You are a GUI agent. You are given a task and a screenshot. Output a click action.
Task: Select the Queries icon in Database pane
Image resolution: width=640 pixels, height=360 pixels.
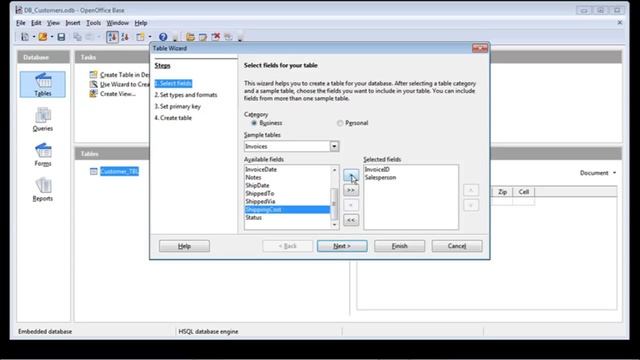coord(42,119)
